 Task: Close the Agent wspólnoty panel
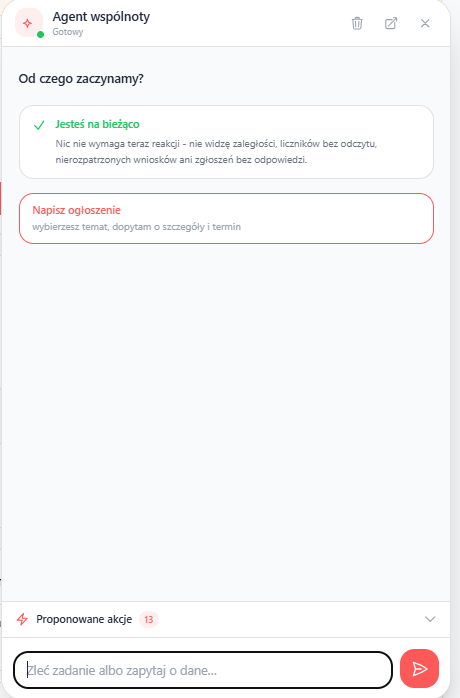(425, 23)
